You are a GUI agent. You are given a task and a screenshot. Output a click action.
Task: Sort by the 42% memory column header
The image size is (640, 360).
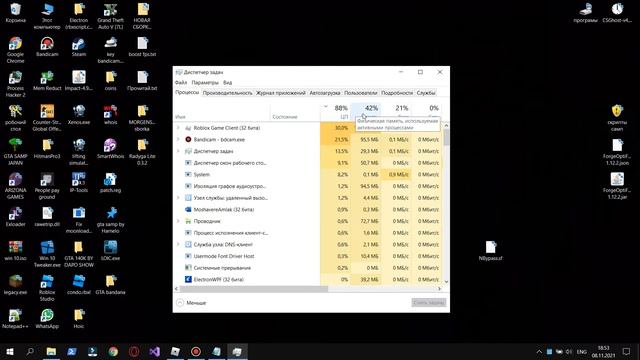(x=366, y=112)
